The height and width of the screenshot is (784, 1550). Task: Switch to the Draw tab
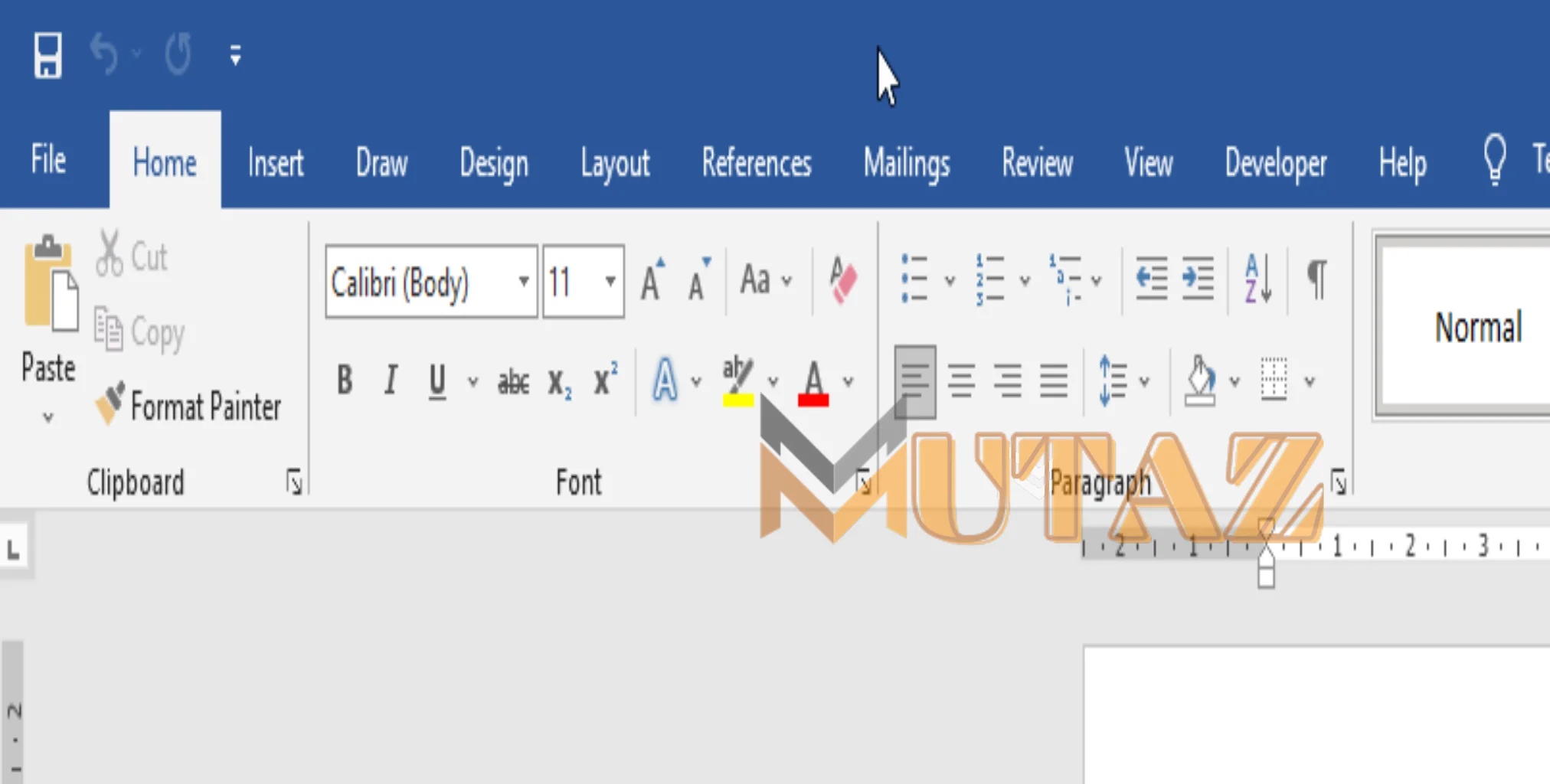(381, 162)
